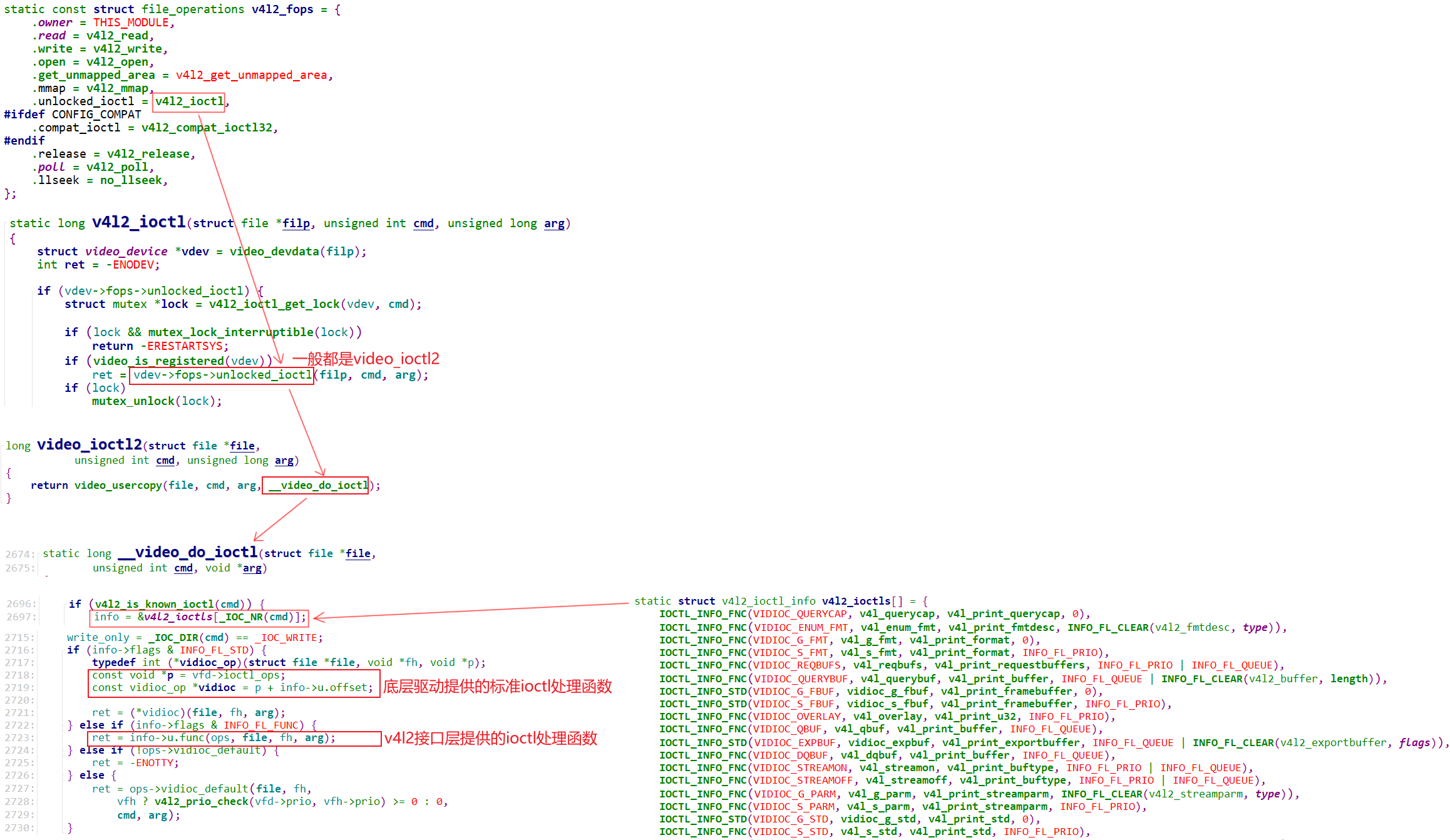
Task: Click the v4l2_is_known_ioctl condition
Action: (x=155, y=604)
